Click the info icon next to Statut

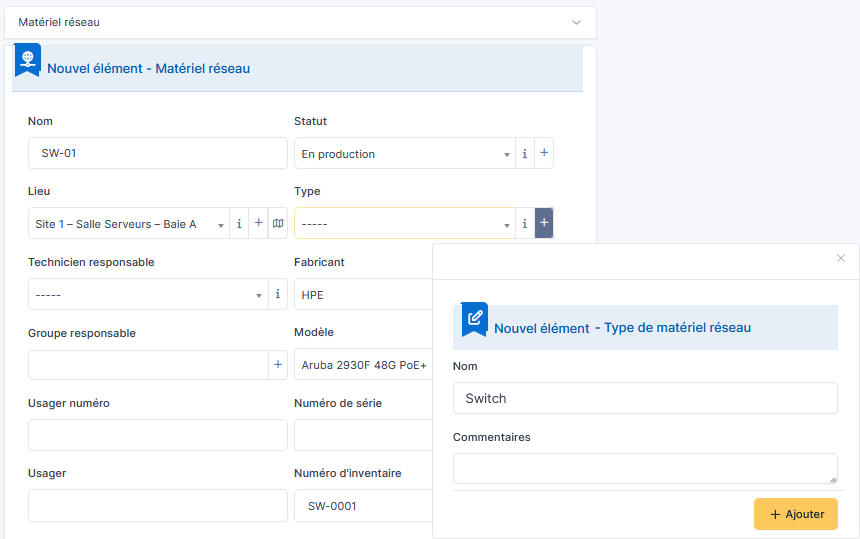[x=525, y=154]
